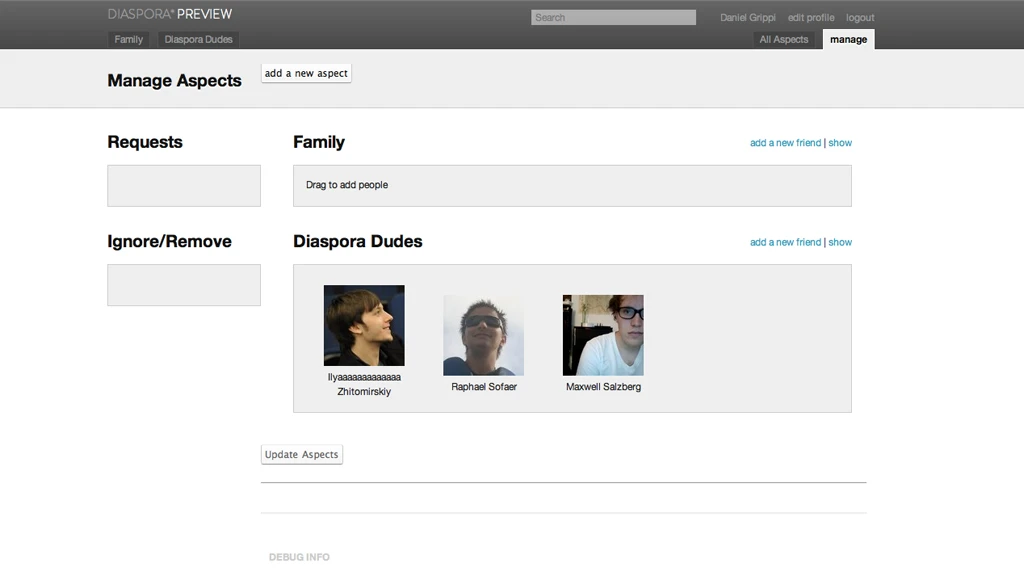Select Ilya Zhitomirskiy's profile photo
Image resolution: width=1024 pixels, height=576 pixels.
[364, 325]
